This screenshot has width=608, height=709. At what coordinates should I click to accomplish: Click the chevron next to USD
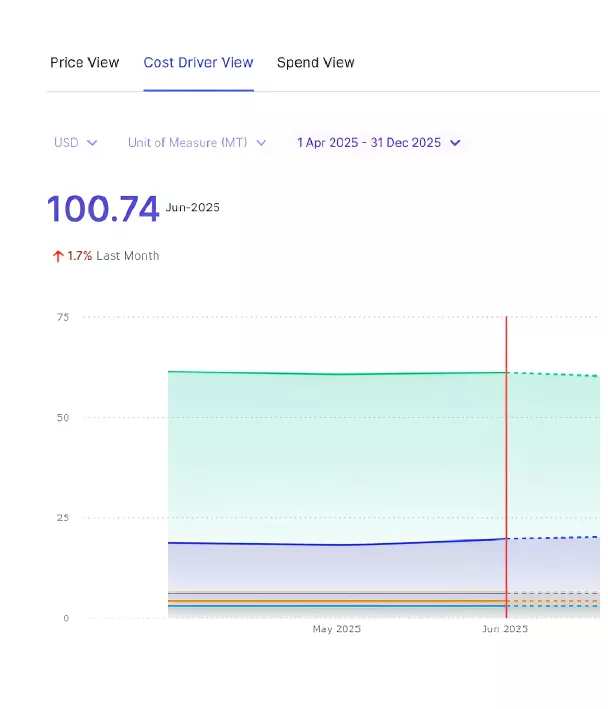[93, 143]
